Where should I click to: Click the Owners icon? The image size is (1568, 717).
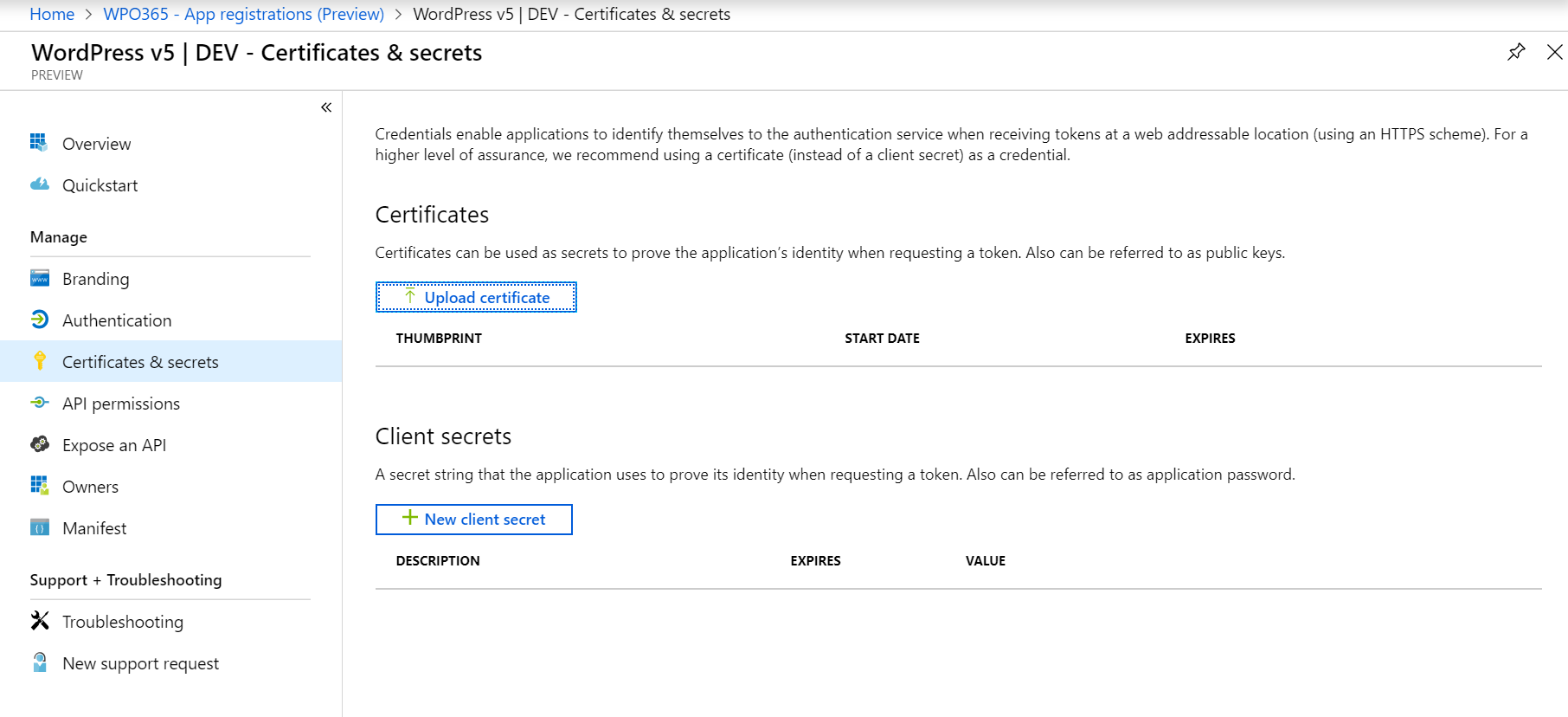[x=39, y=486]
